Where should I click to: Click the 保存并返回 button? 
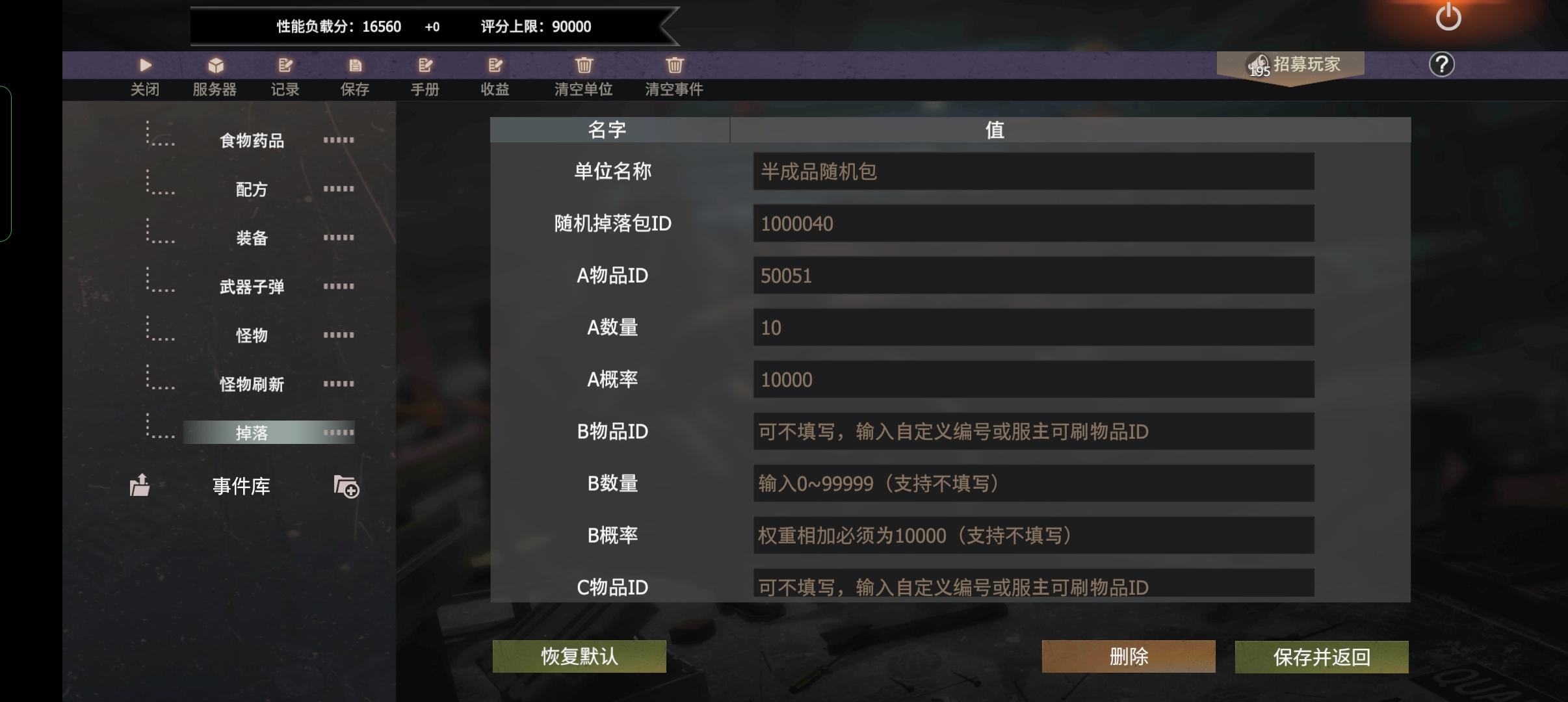click(1322, 656)
